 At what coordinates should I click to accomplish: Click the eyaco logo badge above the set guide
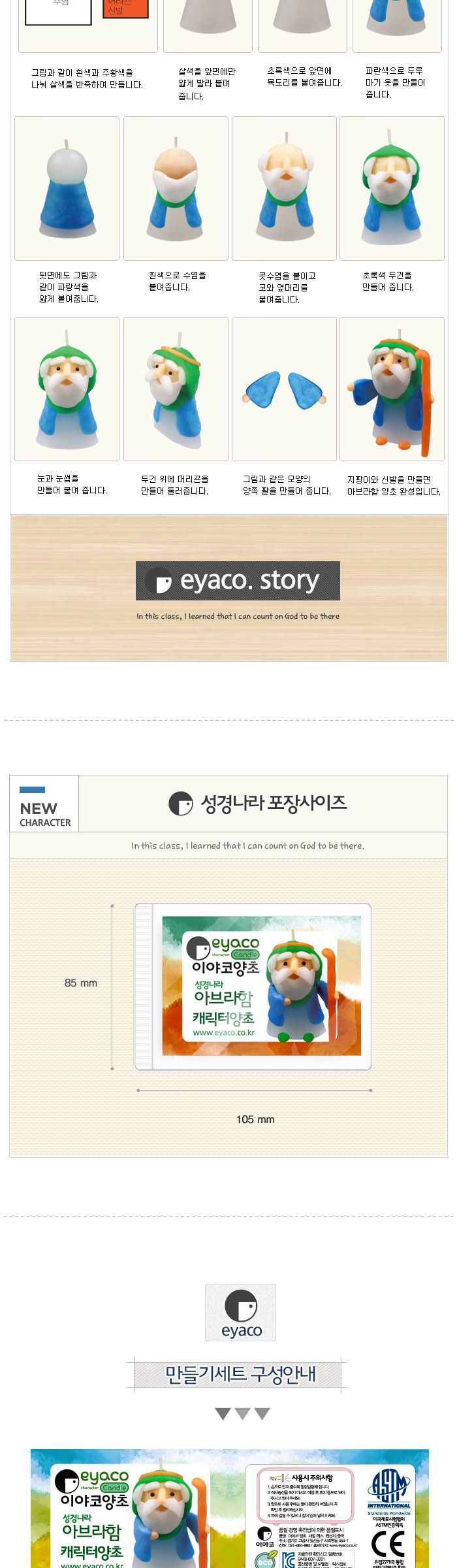[x=240, y=1313]
